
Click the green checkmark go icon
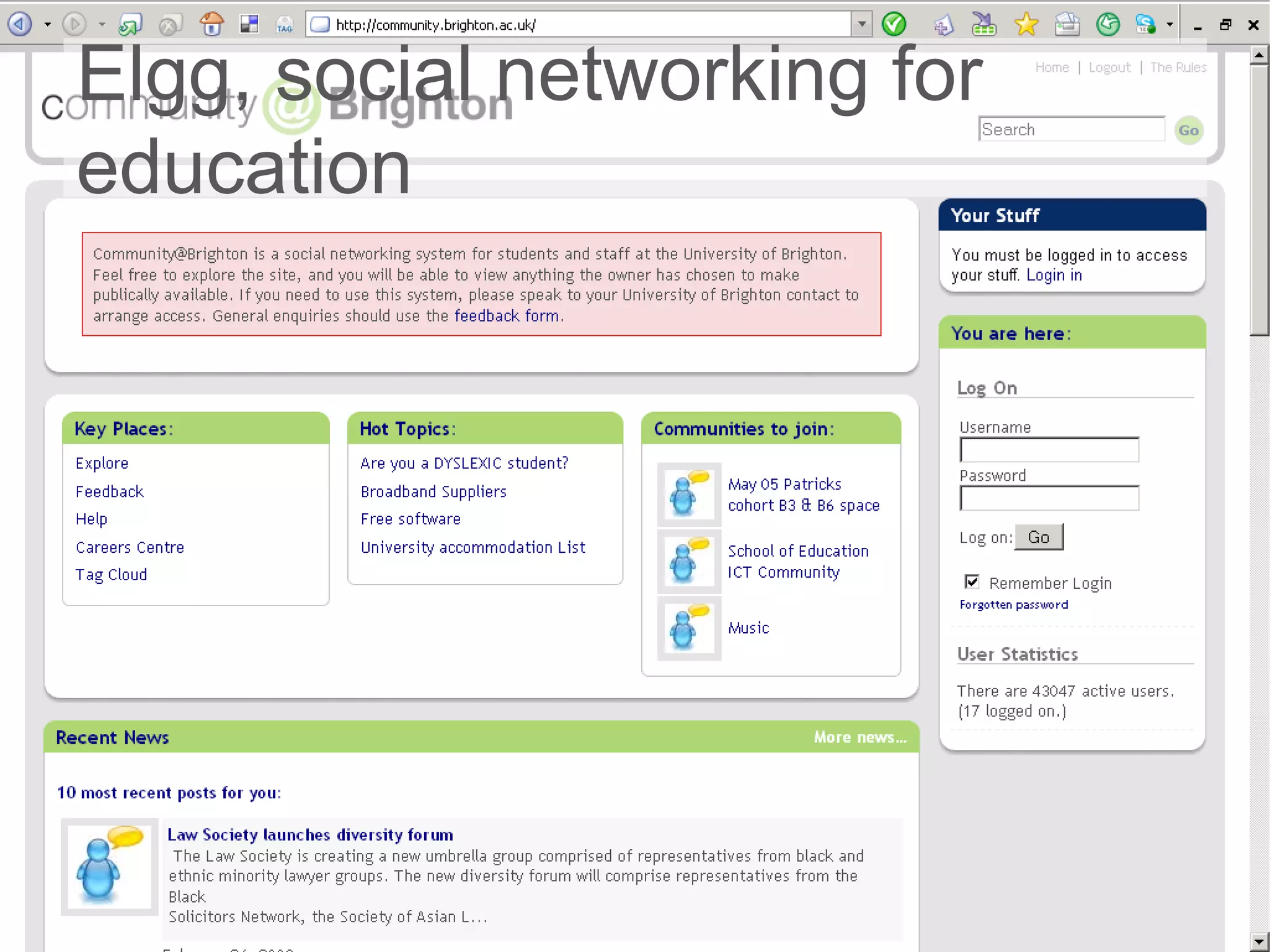pos(894,25)
